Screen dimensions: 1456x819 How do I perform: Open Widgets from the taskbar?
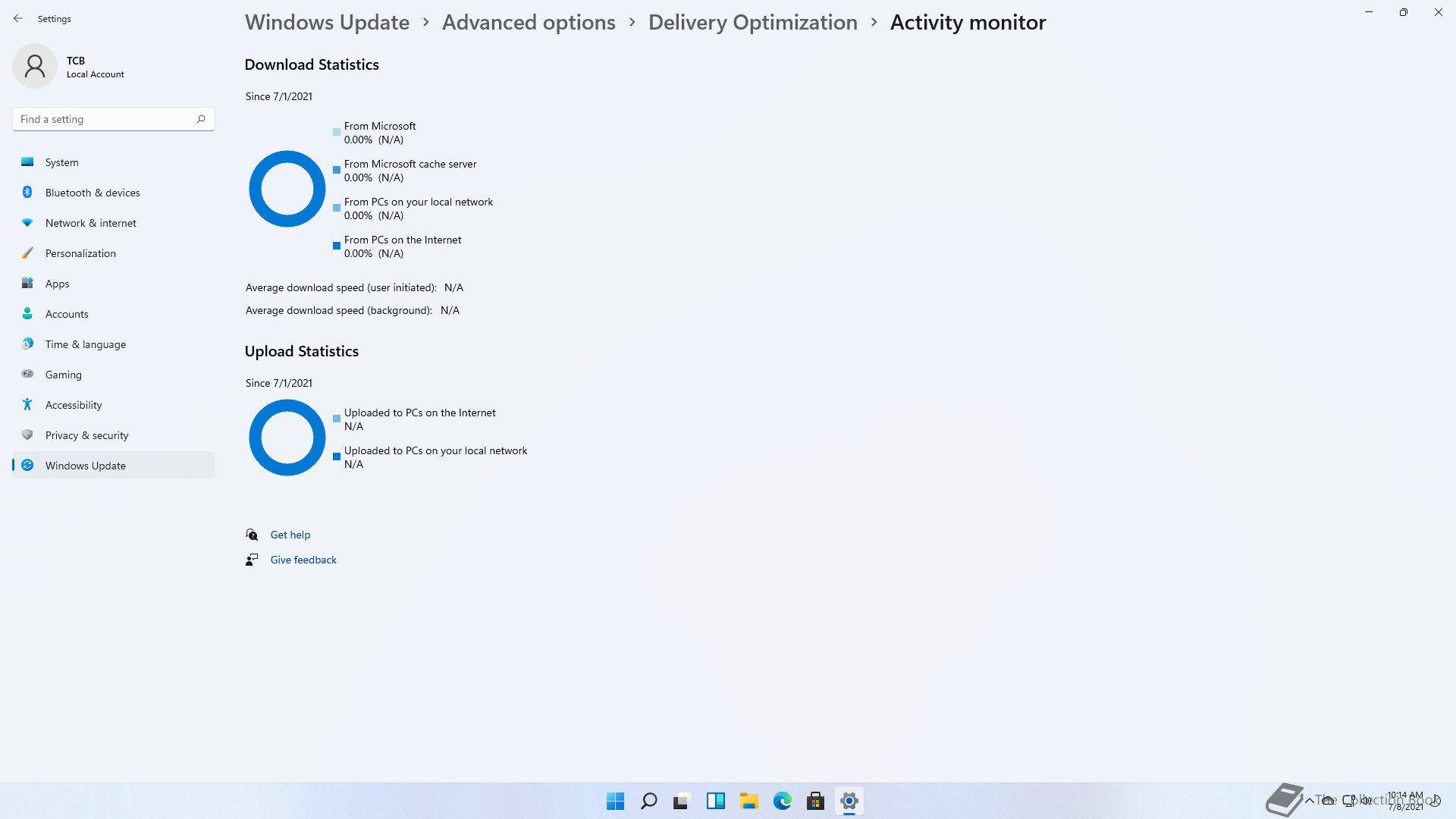(715, 801)
